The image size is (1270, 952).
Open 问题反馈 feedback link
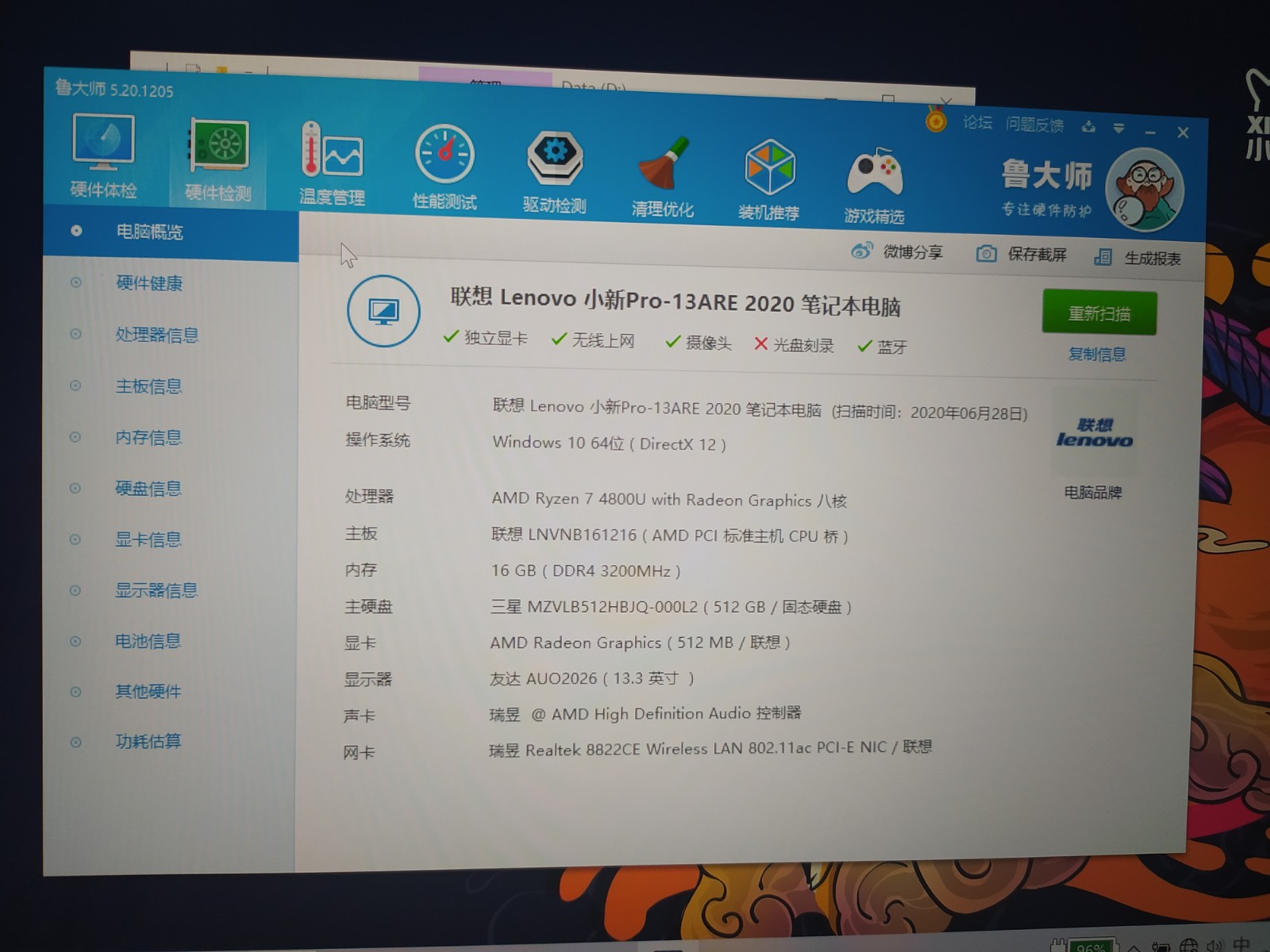point(1034,125)
